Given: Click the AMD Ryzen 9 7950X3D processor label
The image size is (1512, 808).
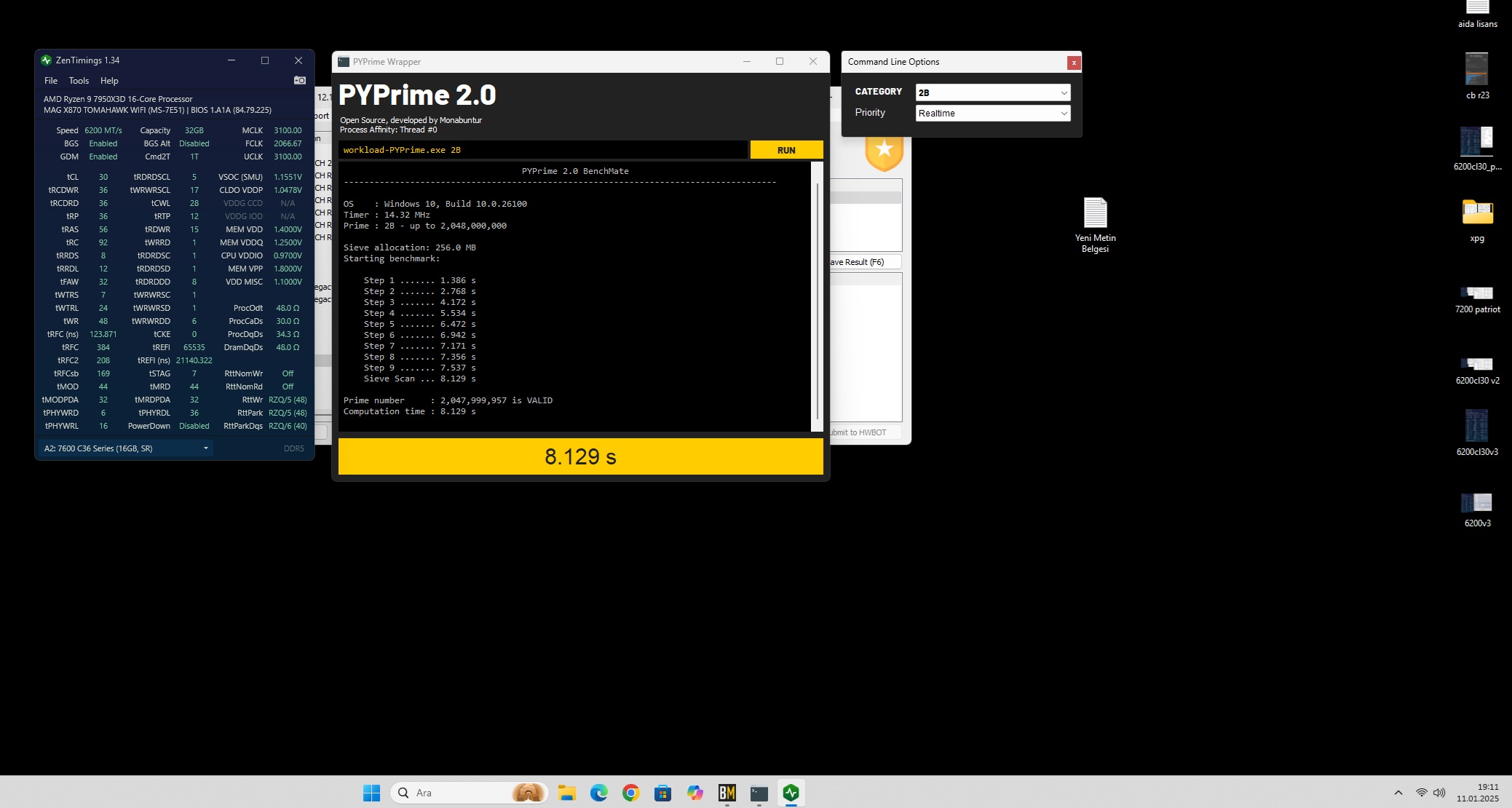Looking at the screenshot, I should (x=118, y=99).
